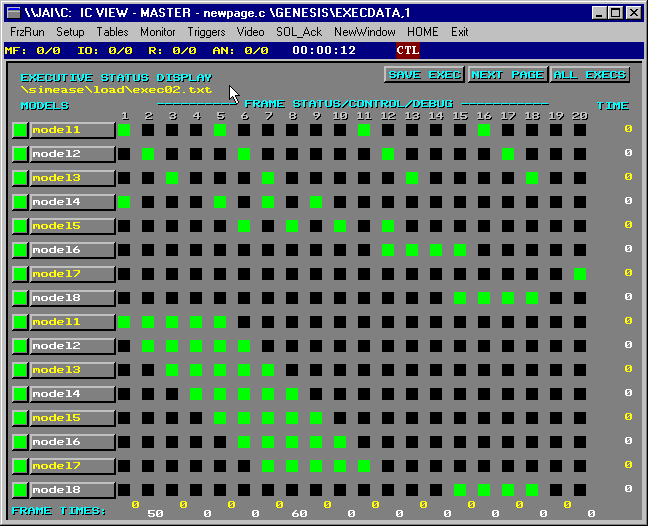Image resolution: width=648 pixels, height=526 pixels.
Task: Open the FrzRun menu
Action: click(x=27, y=32)
